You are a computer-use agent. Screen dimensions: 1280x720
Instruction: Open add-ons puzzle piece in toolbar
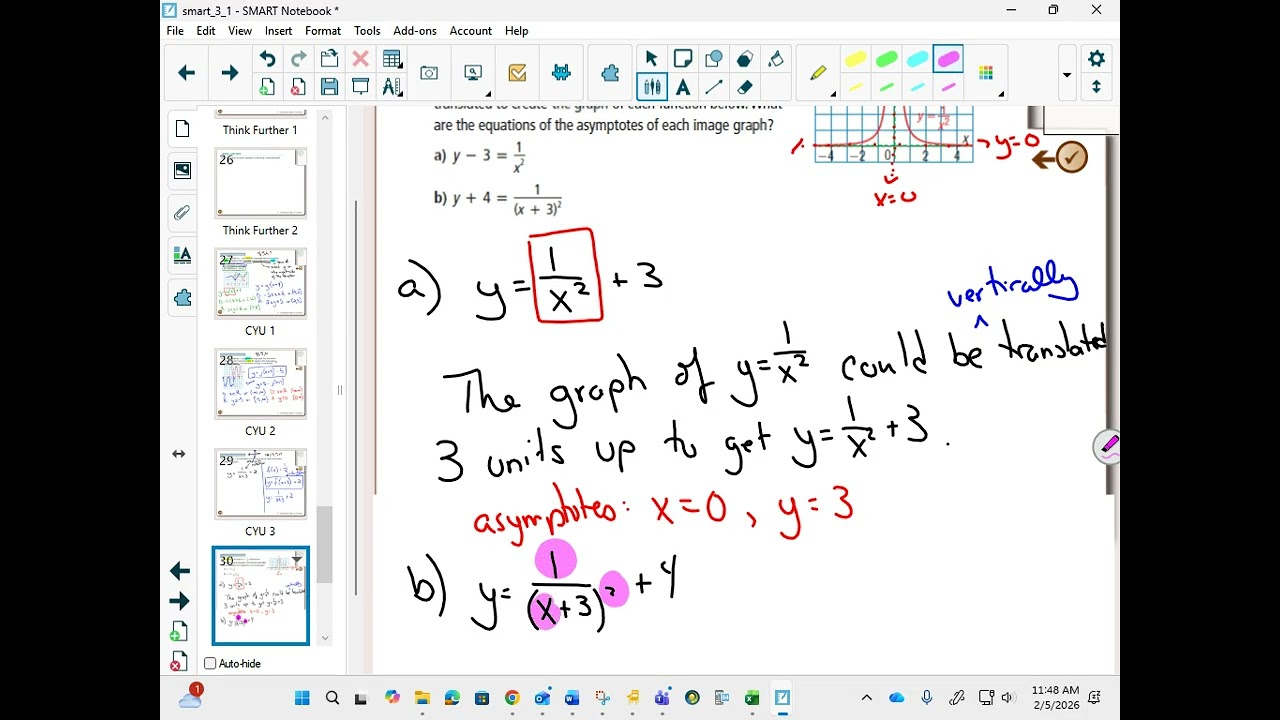pyautogui.click(x=610, y=73)
